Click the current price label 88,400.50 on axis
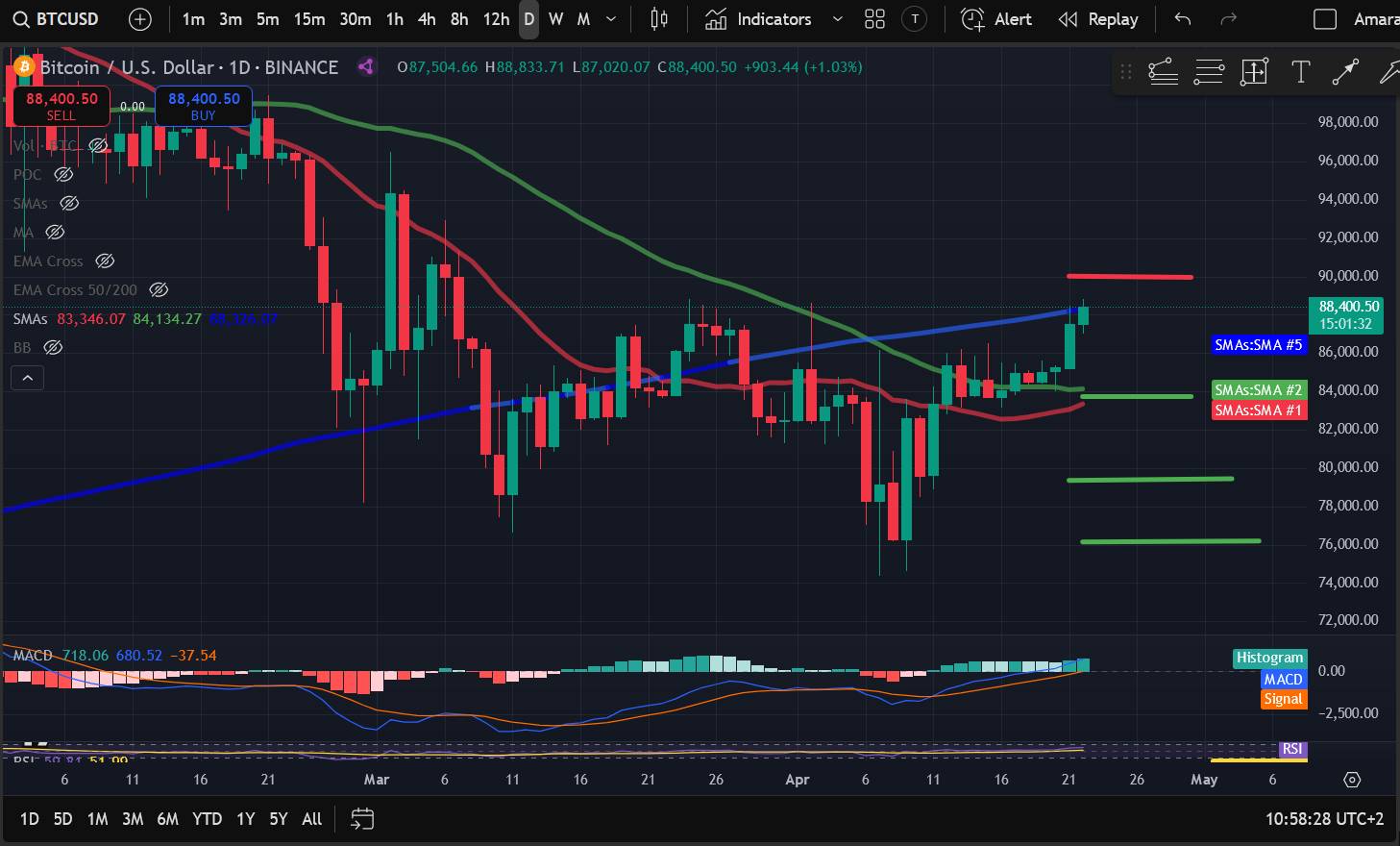 pos(1346,315)
